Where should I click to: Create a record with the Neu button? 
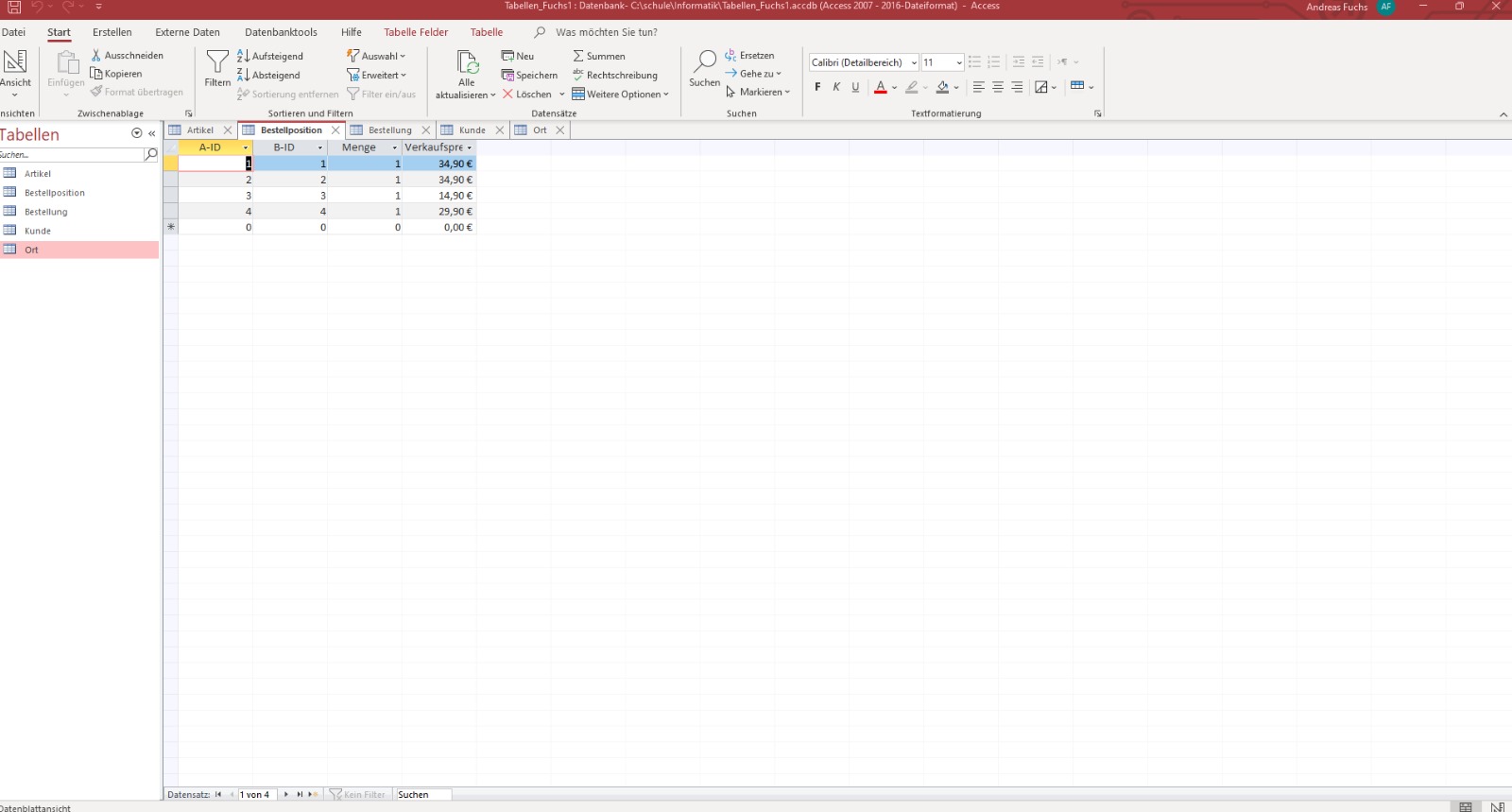(518, 56)
